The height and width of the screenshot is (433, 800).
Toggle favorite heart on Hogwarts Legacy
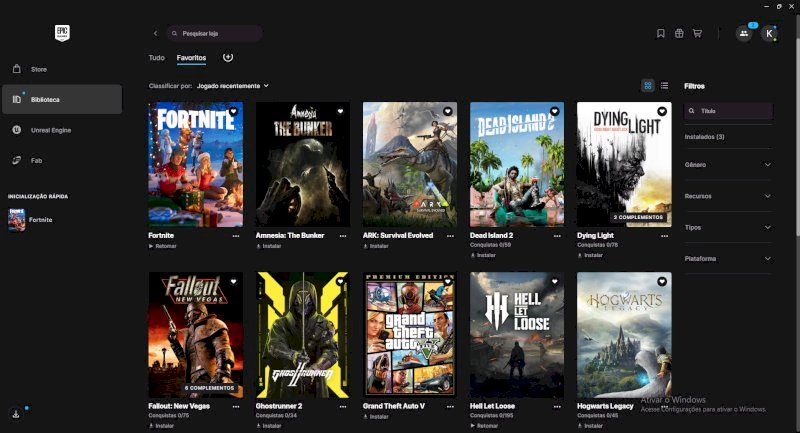tap(662, 282)
